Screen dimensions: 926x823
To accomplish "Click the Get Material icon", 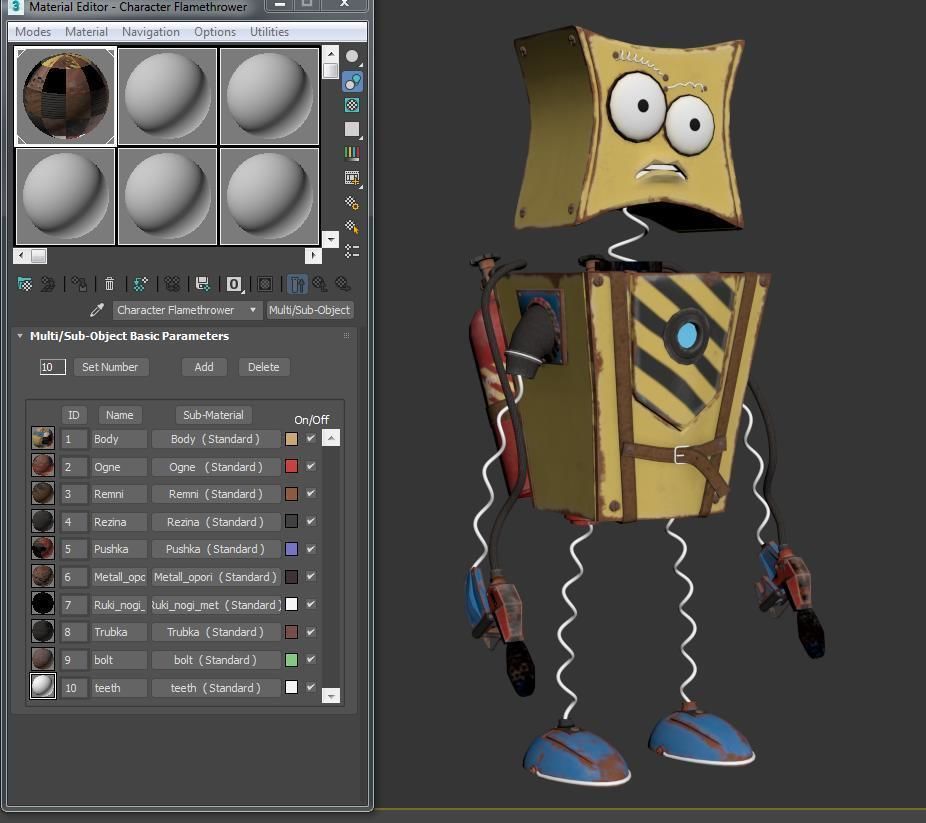I will pyautogui.click(x=25, y=285).
